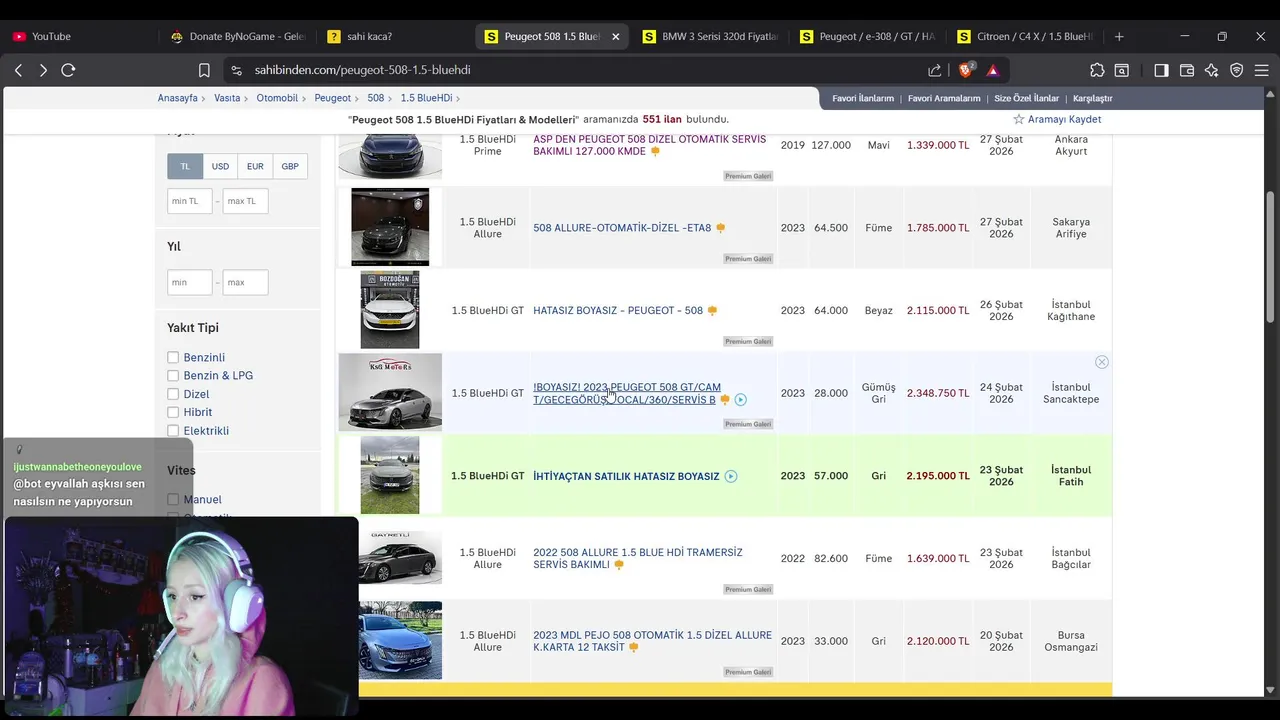Image resolution: width=1280 pixels, height=720 pixels.
Task: Select TL currency button
Action: click(185, 166)
